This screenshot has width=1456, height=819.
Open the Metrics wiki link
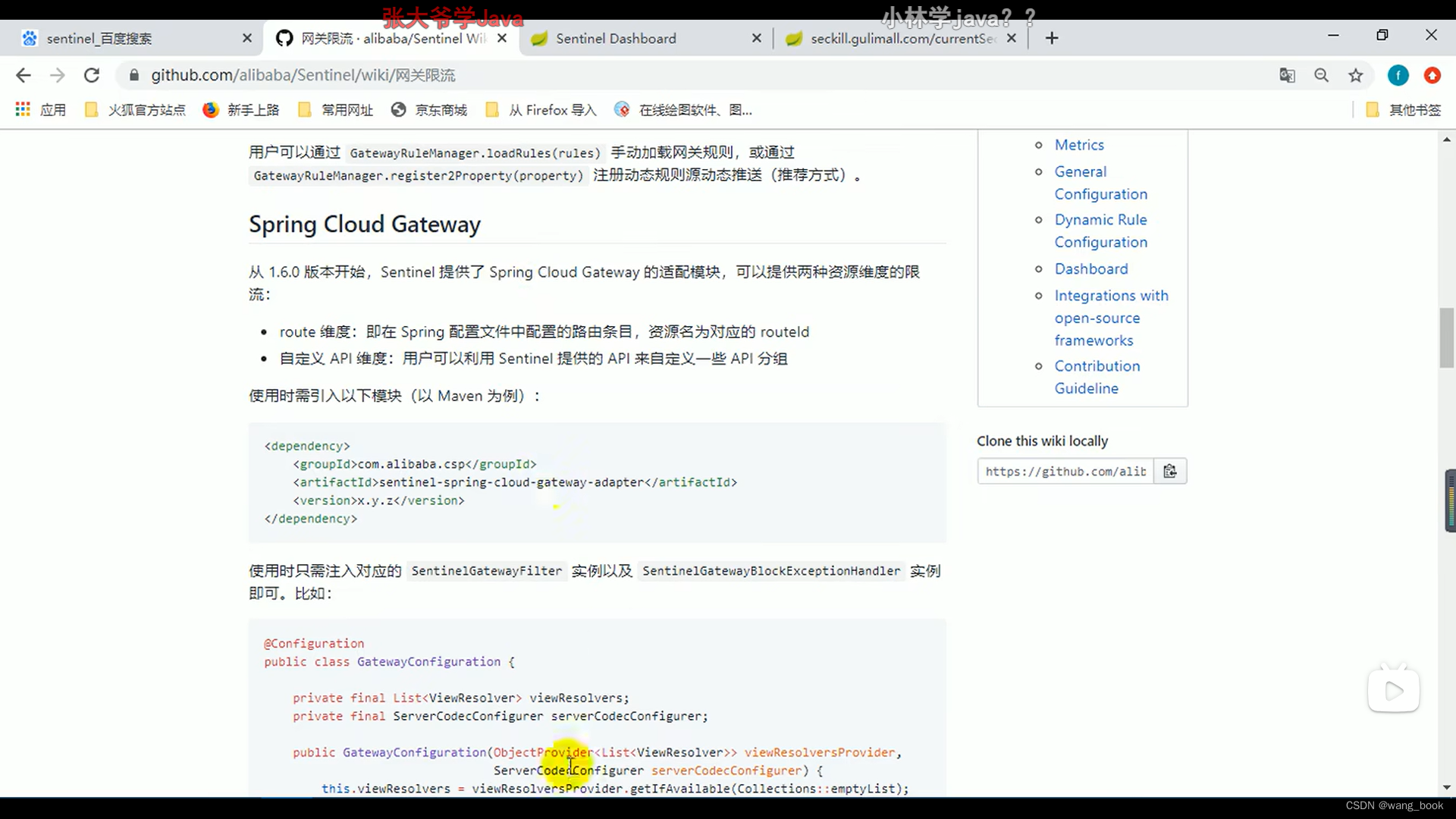(1078, 145)
